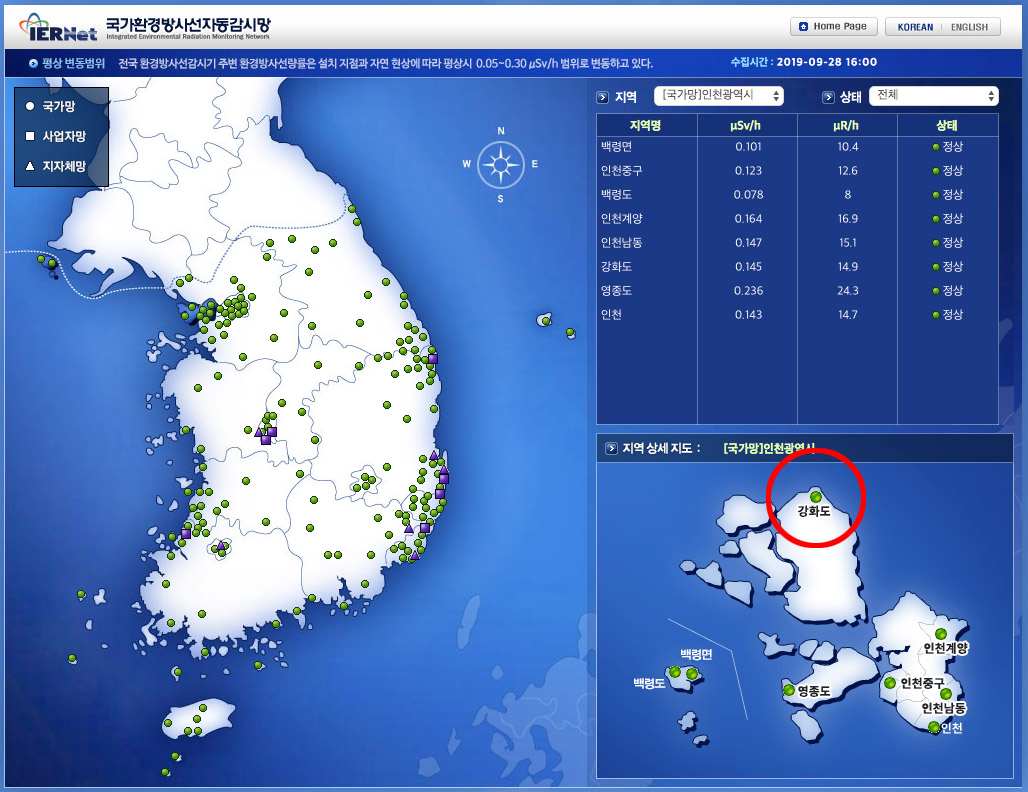Click the 지역명 column header
This screenshot has height=792, width=1028.
(646, 126)
